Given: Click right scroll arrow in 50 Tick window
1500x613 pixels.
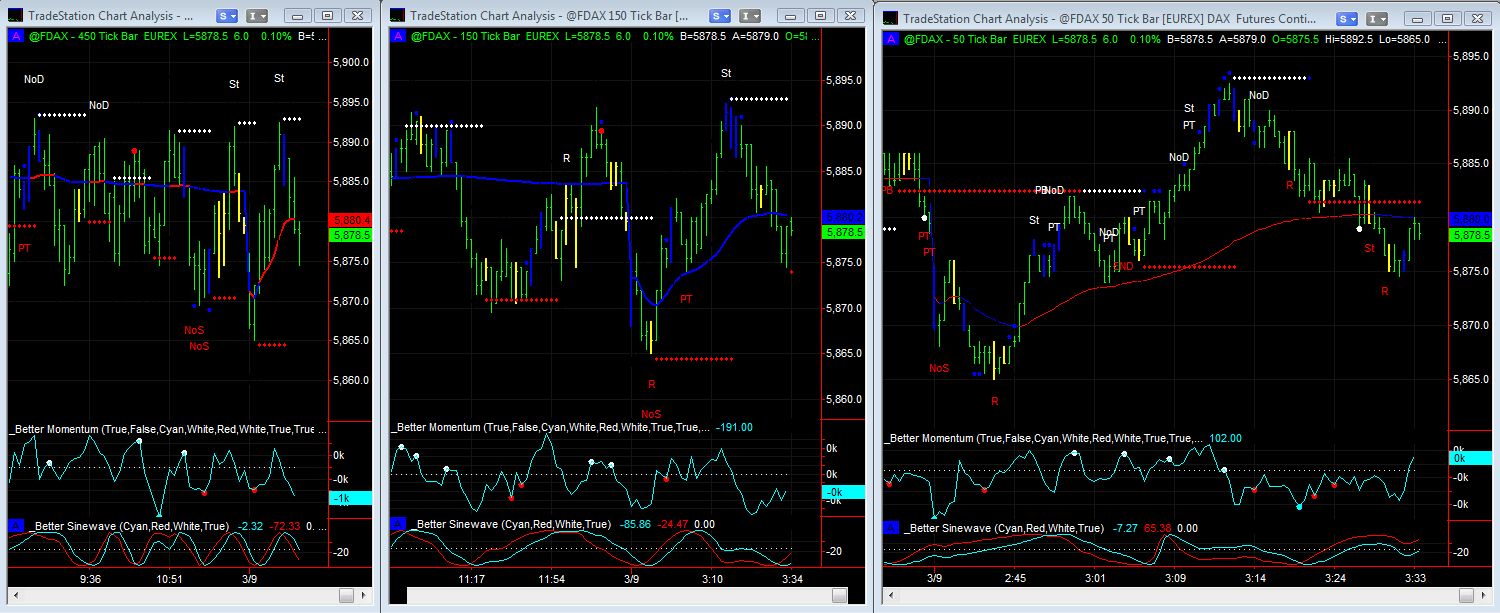Looking at the screenshot, I should (x=1486, y=596).
